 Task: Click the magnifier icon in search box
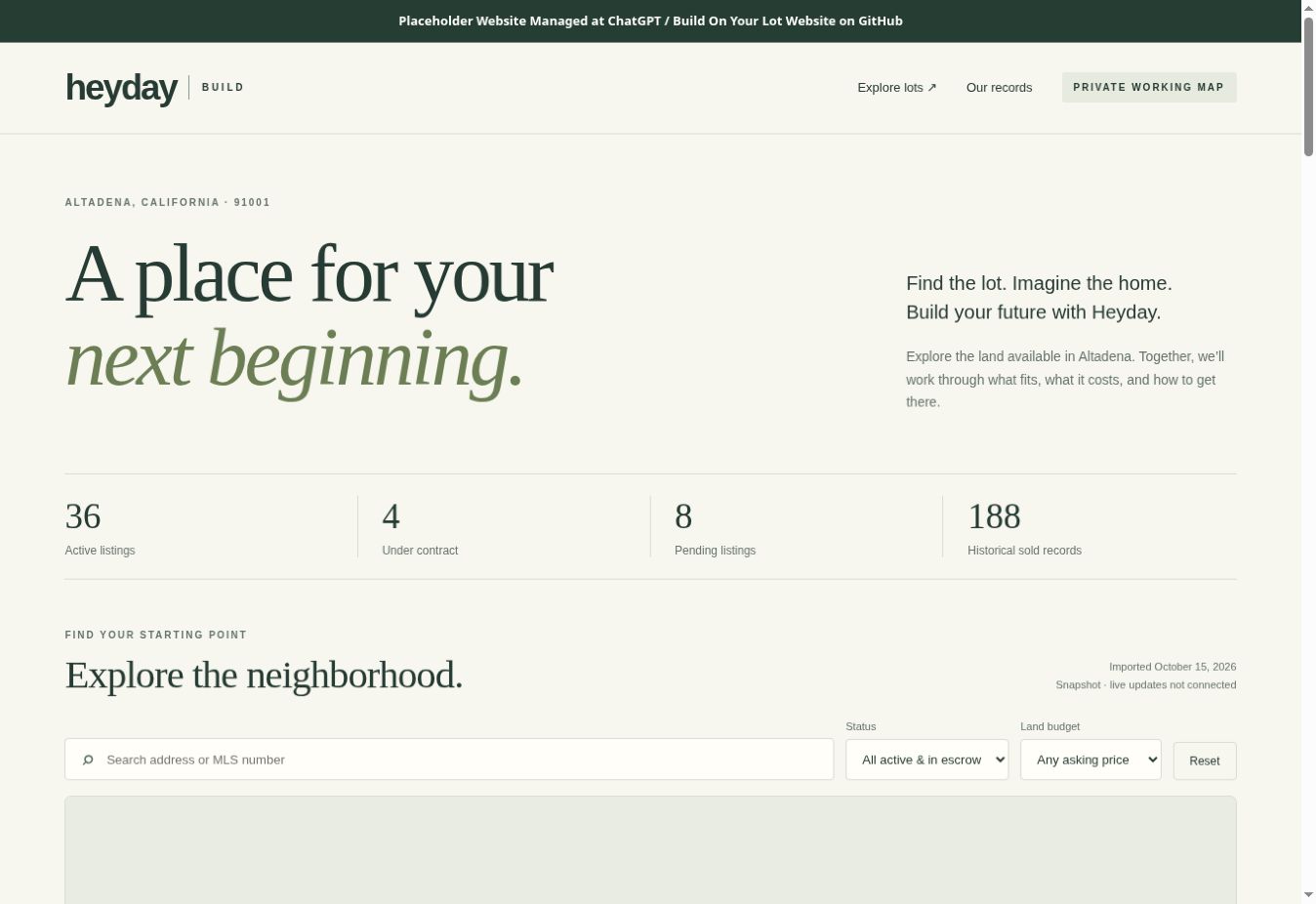pos(88,760)
